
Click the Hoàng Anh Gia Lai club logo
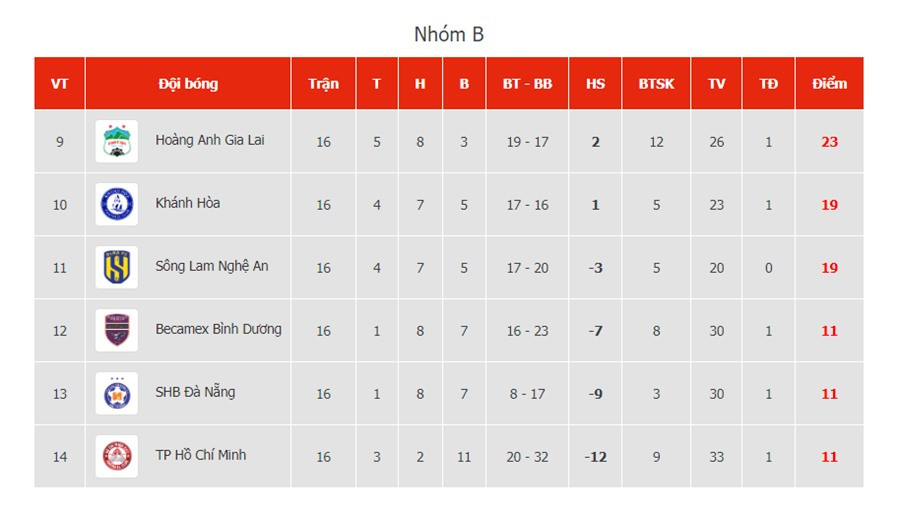116,142
